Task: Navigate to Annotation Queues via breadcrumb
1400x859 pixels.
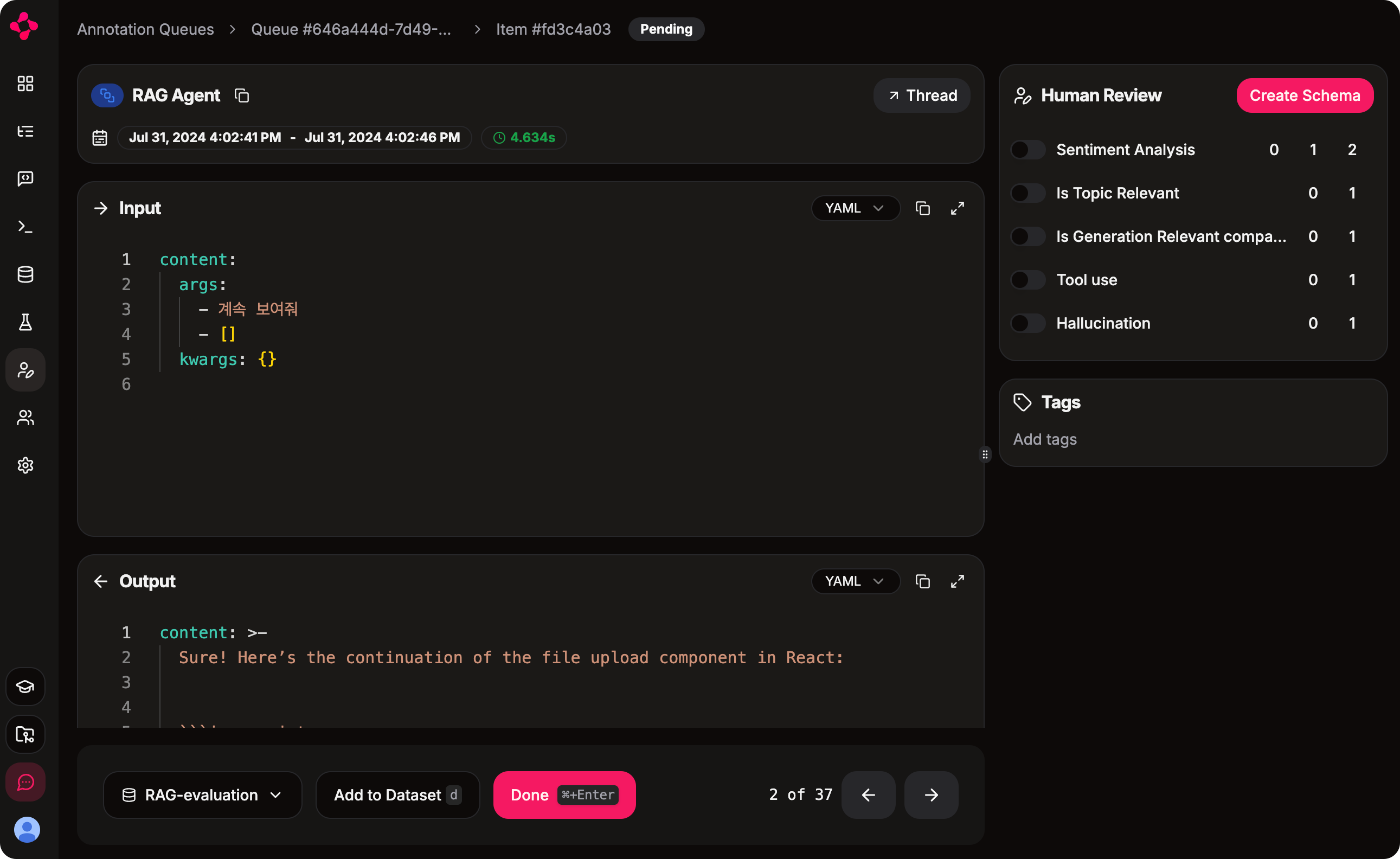Action: [145, 29]
